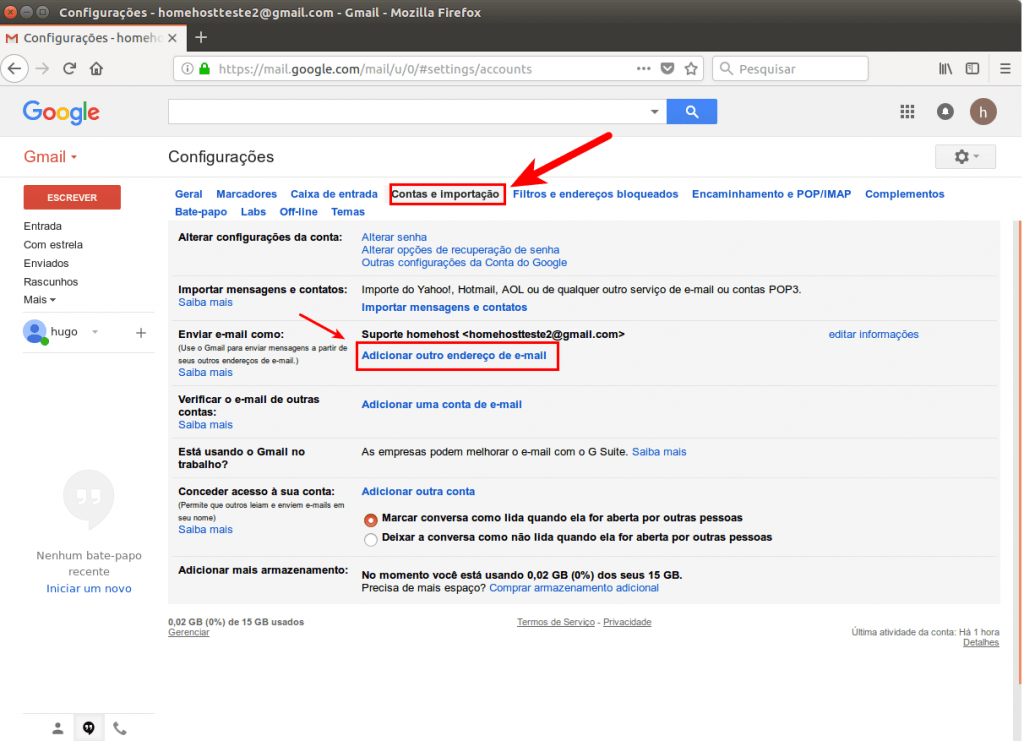Select the contacts person icon
Screen dimensions: 1024x741
57,728
